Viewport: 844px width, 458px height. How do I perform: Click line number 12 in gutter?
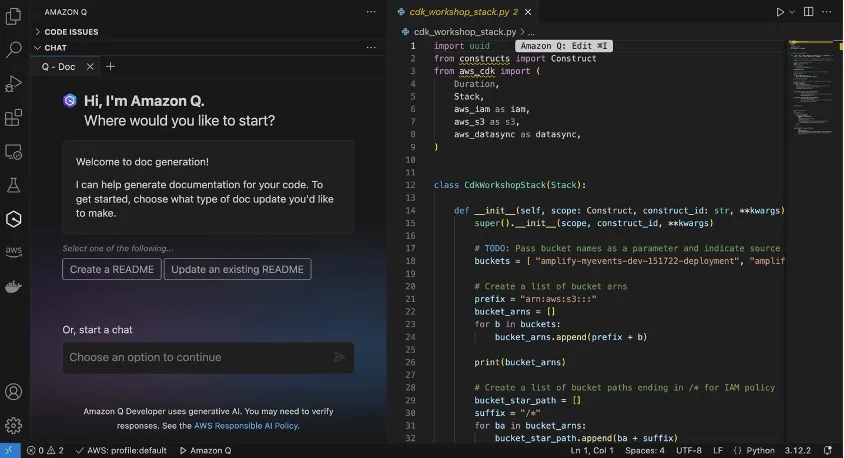410,185
